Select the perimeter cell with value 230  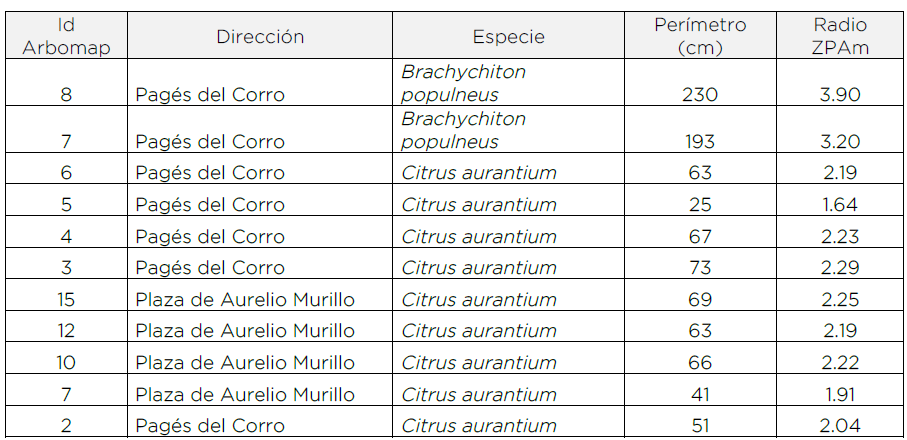(x=700, y=95)
